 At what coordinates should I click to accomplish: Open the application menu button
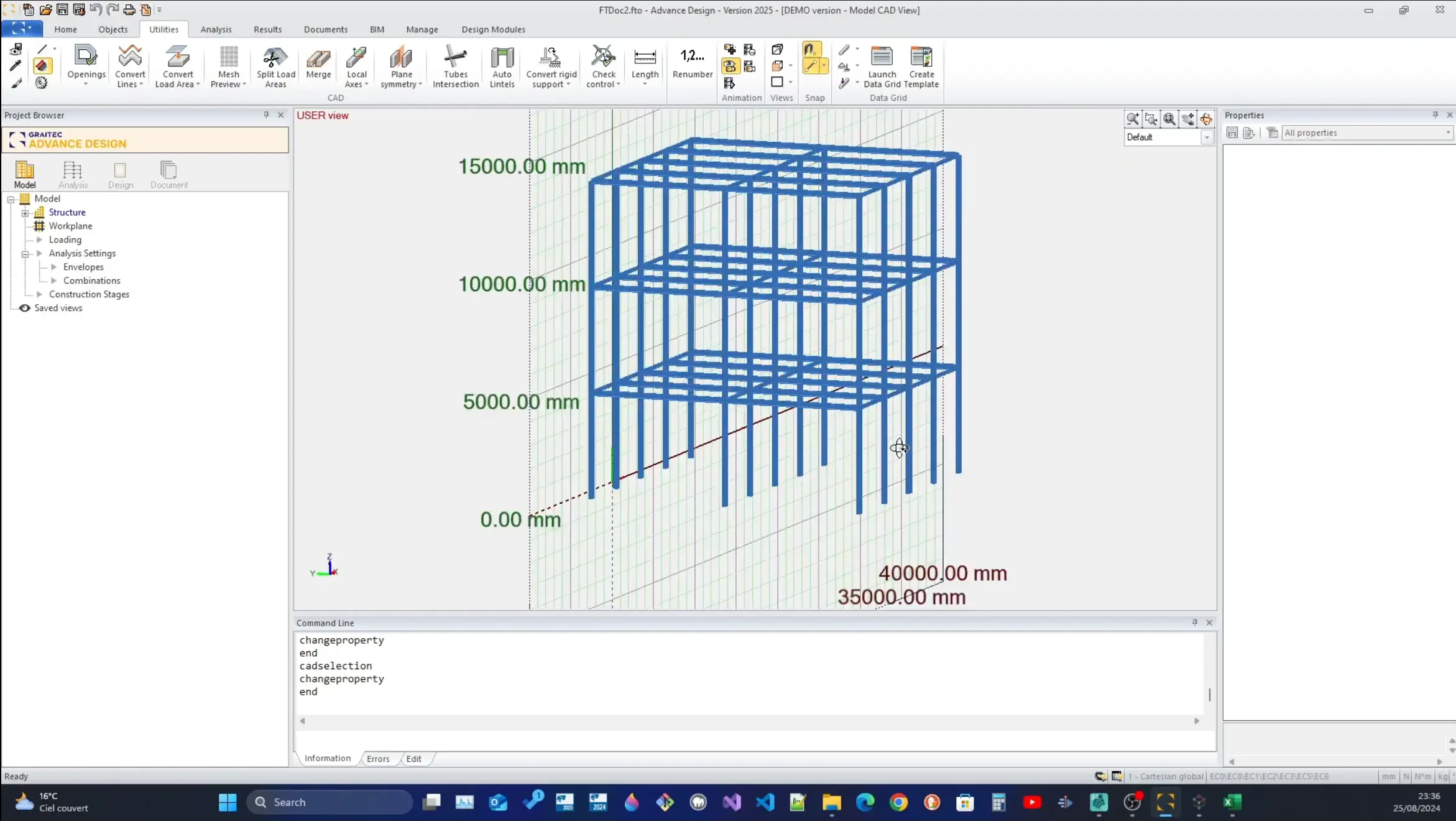pos(22,29)
